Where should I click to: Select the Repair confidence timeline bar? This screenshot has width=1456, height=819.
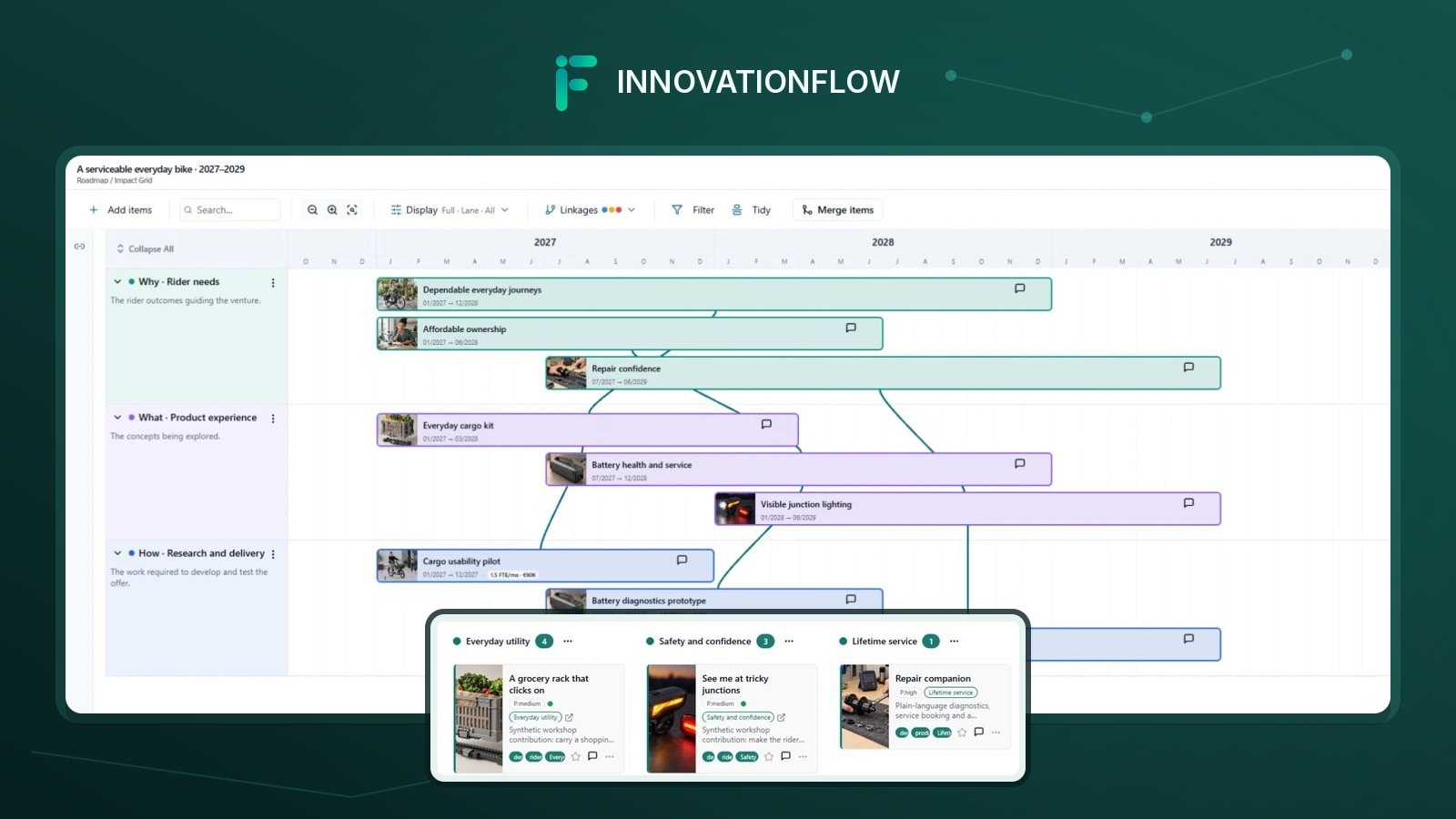tap(883, 373)
